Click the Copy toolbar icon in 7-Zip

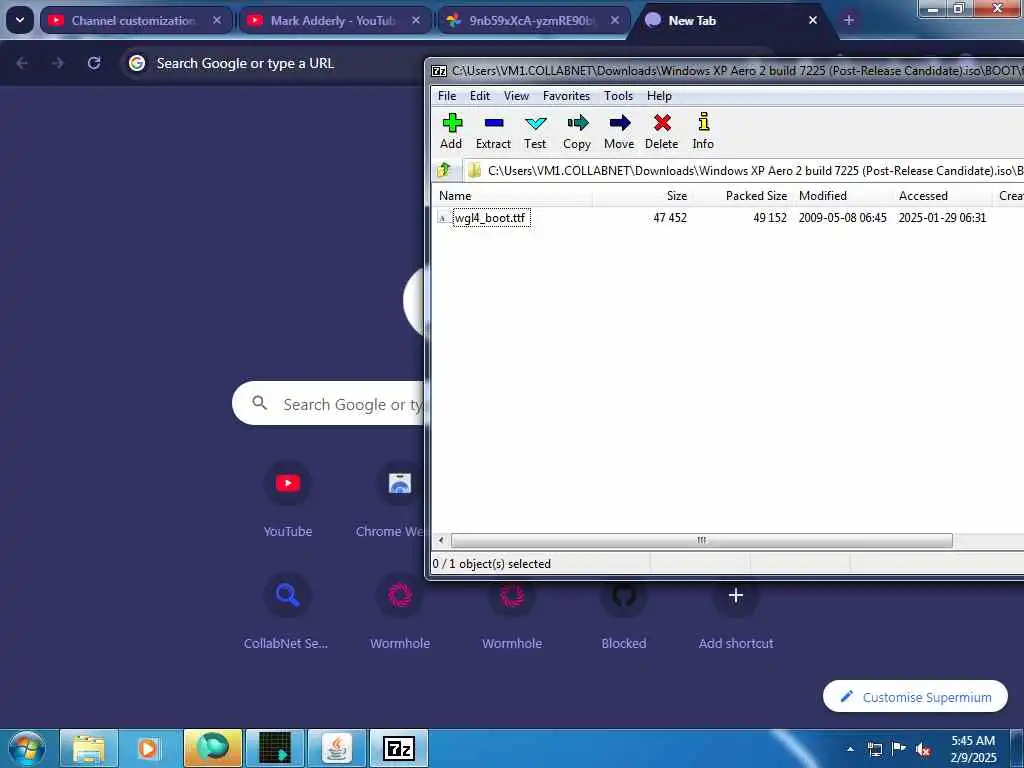577,131
